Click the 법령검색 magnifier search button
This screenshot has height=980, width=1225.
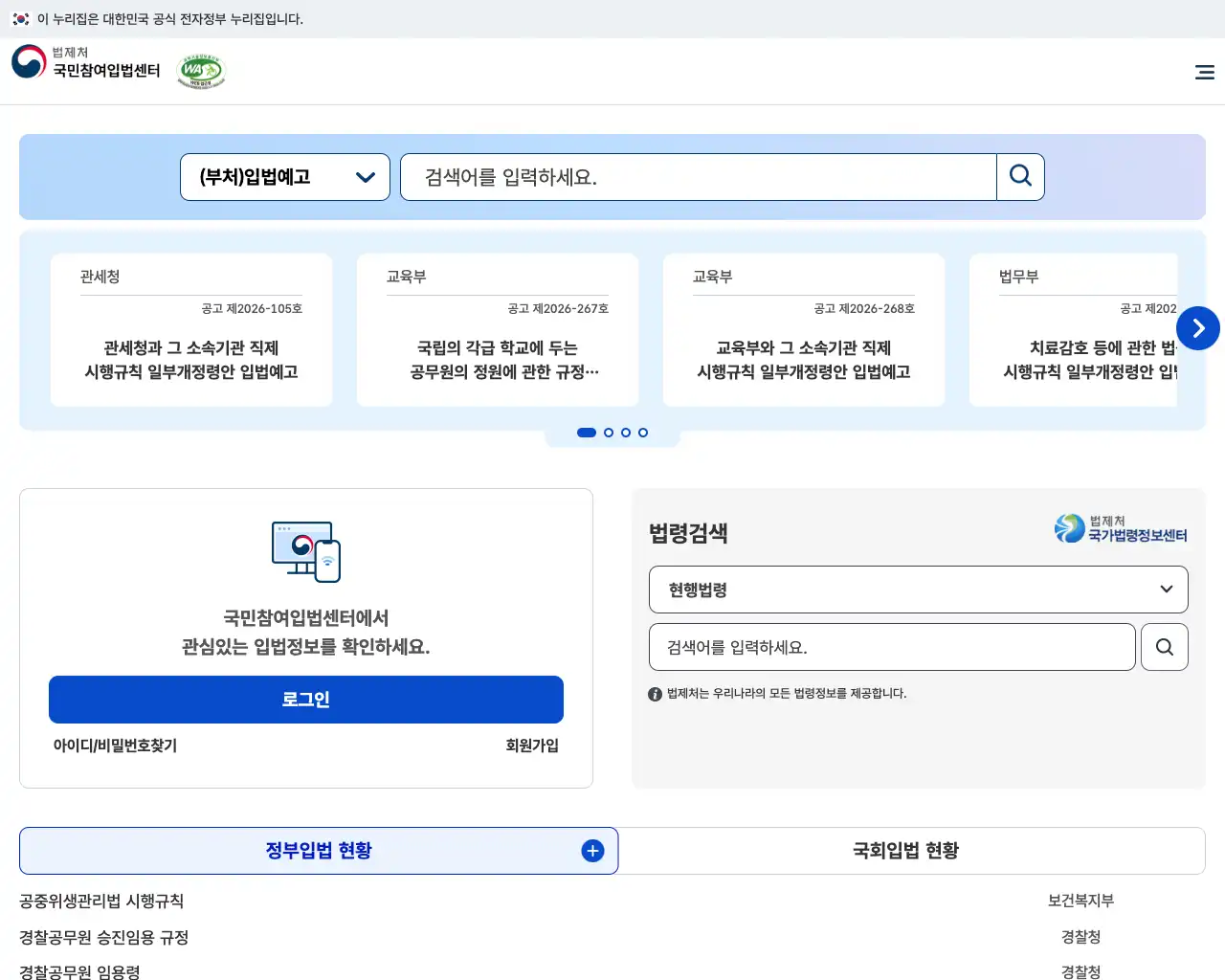pos(1165,647)
